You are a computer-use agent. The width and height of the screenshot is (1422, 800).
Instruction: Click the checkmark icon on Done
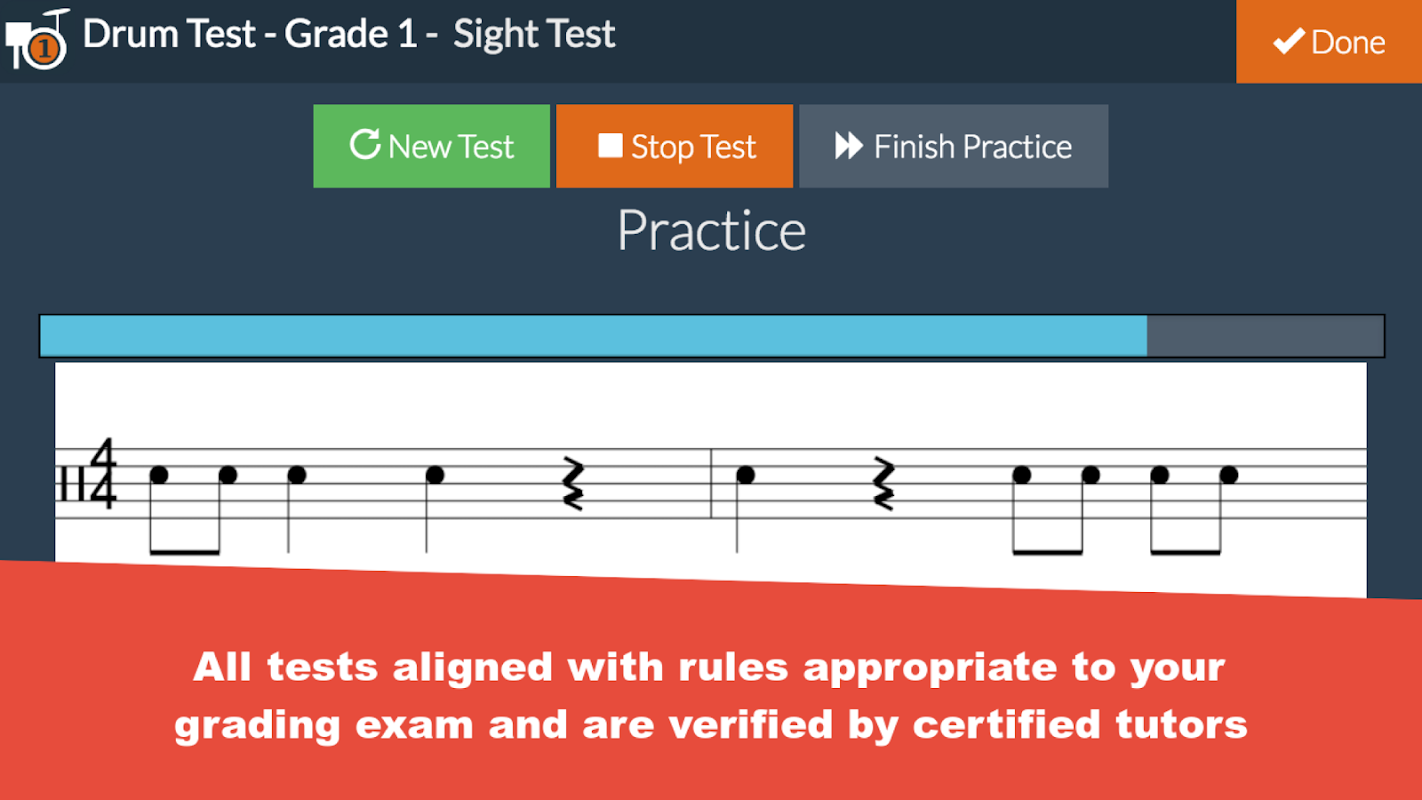[1287, 42]
